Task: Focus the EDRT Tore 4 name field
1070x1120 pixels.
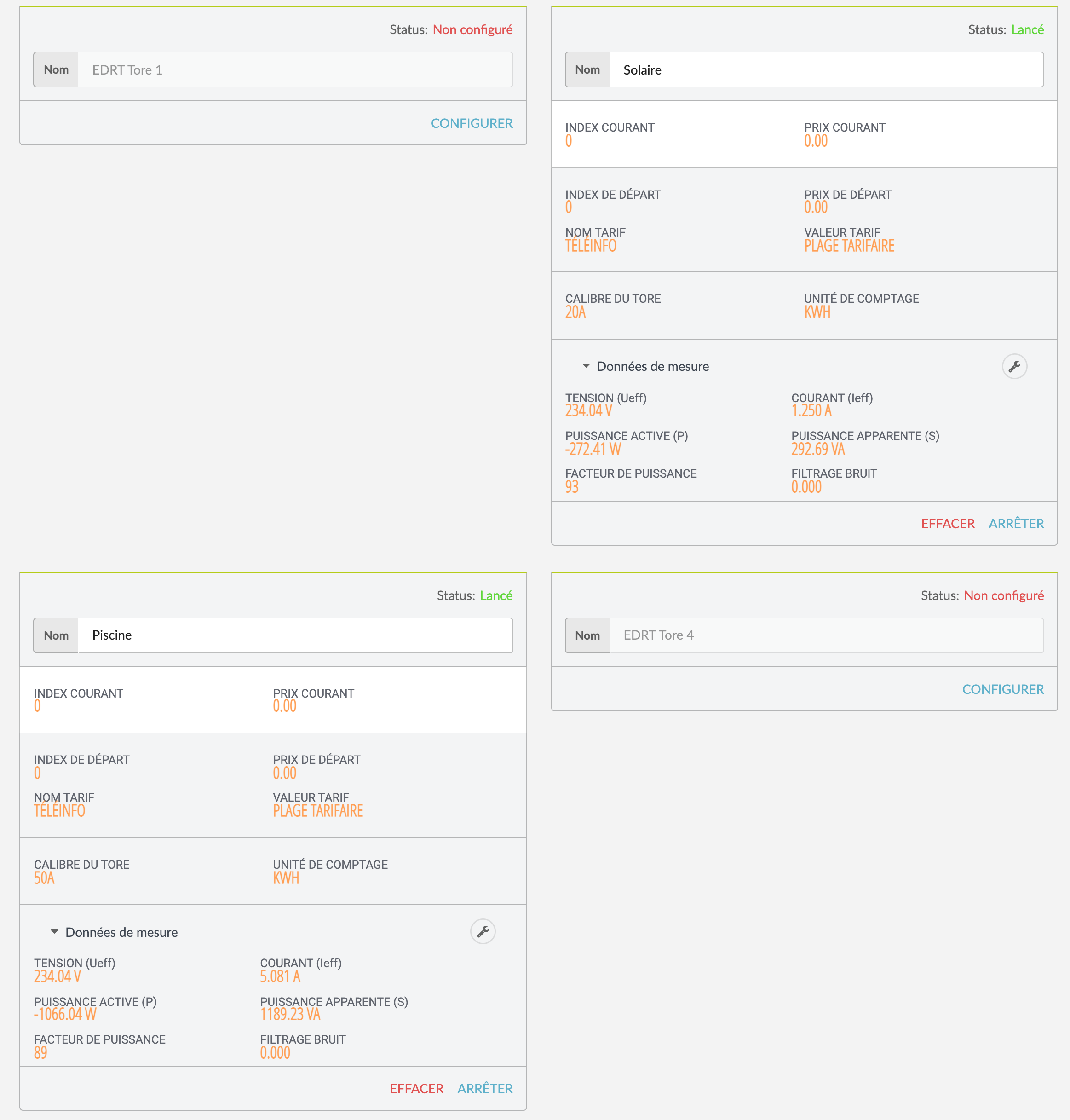Action: coord(826,635)
